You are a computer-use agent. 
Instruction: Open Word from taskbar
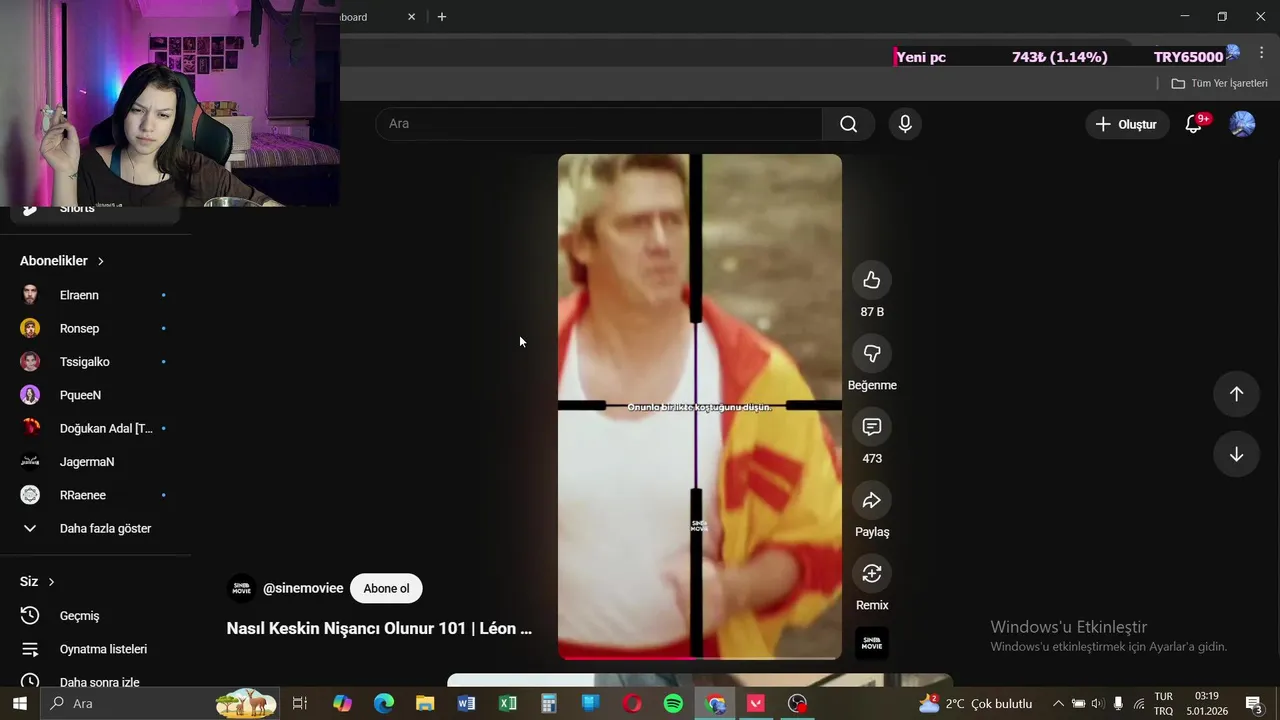coord(466,704)
